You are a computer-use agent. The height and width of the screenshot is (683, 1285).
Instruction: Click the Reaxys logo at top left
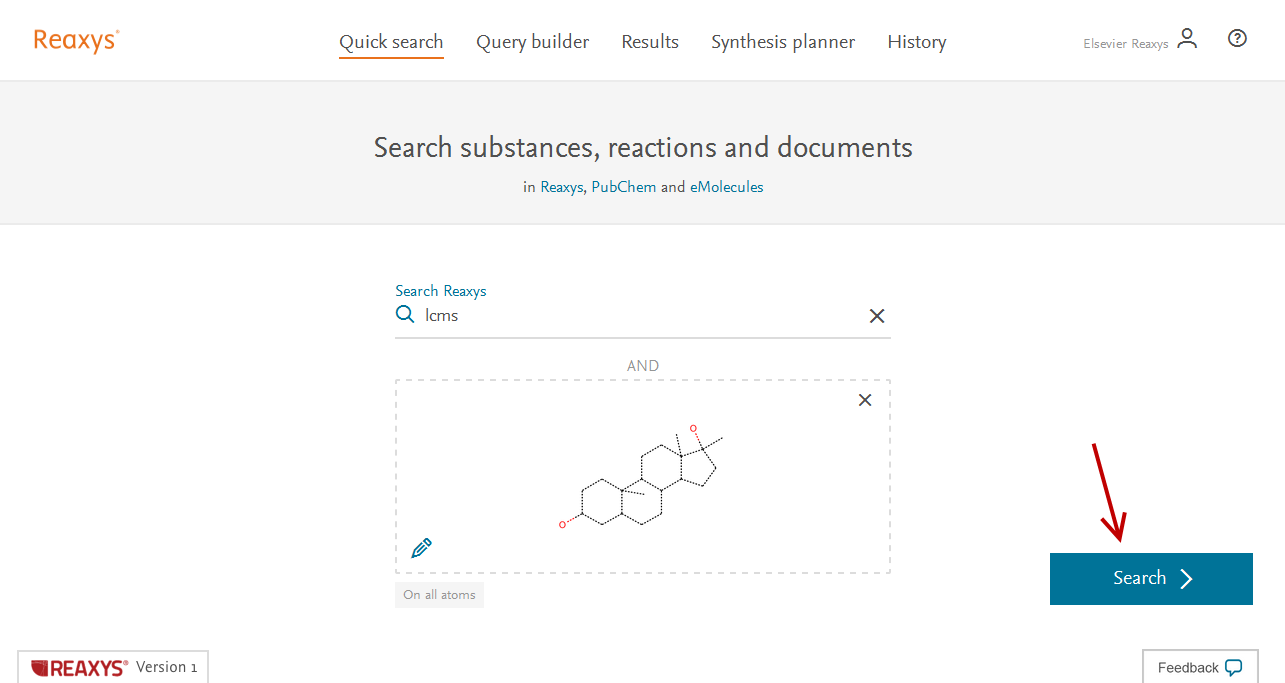coord(76,41)
